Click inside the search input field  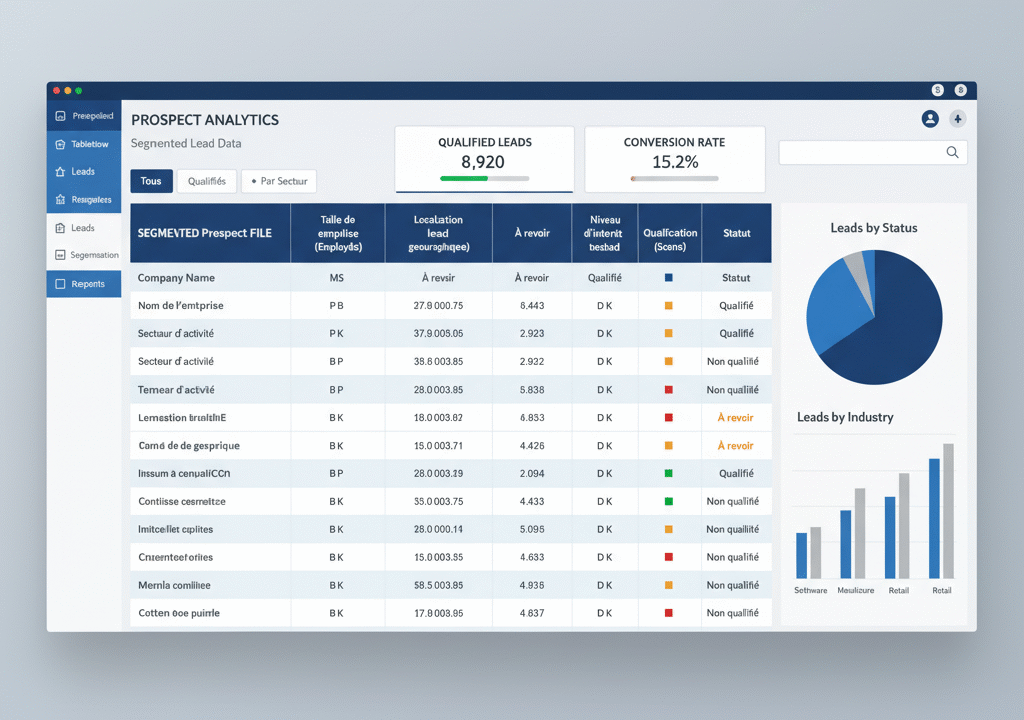click(860, 152)
